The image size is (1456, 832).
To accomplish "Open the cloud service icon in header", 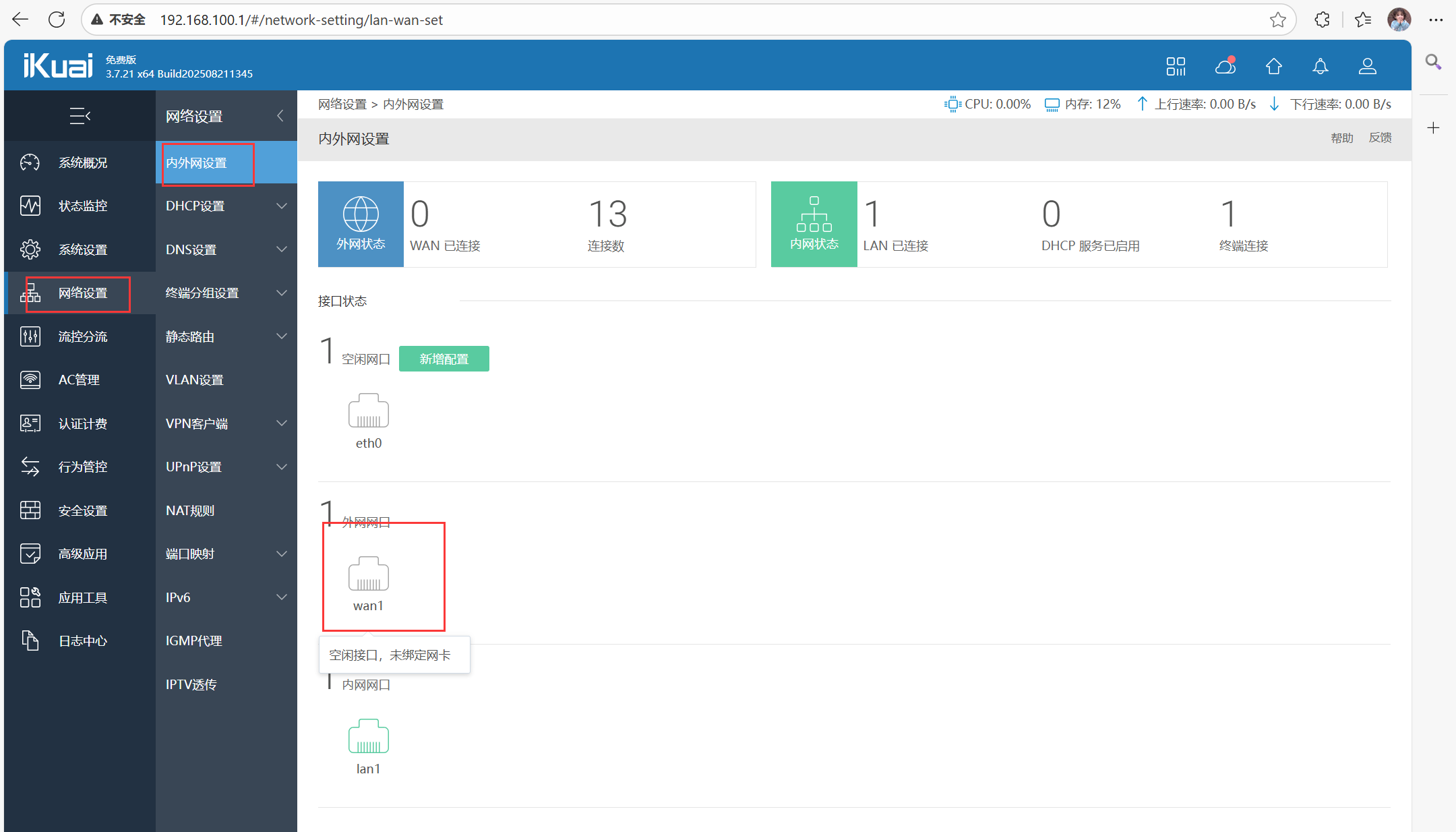I will 1225,66.
